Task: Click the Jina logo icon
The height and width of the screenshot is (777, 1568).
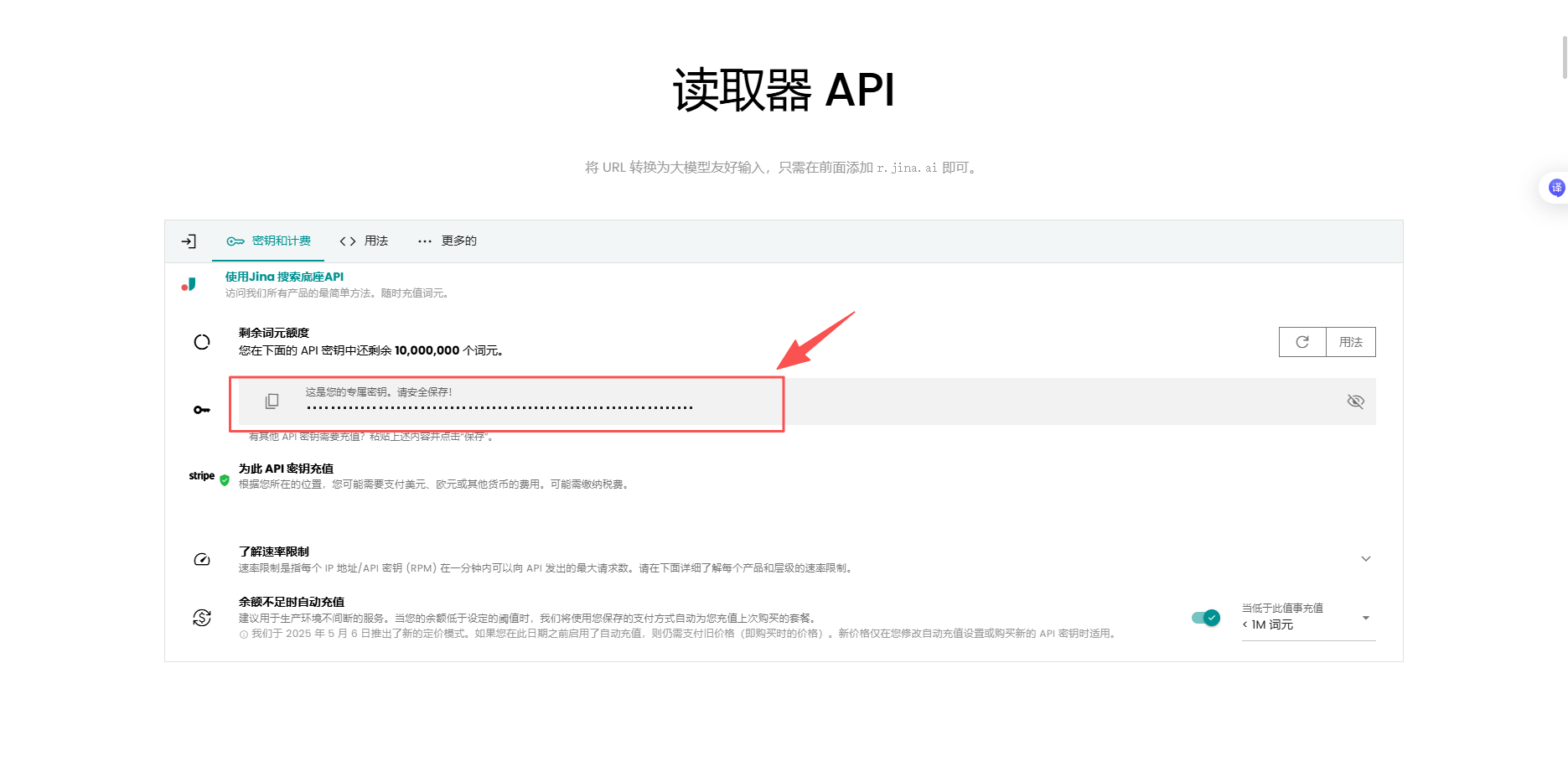Action: click(x=189, y=285)
